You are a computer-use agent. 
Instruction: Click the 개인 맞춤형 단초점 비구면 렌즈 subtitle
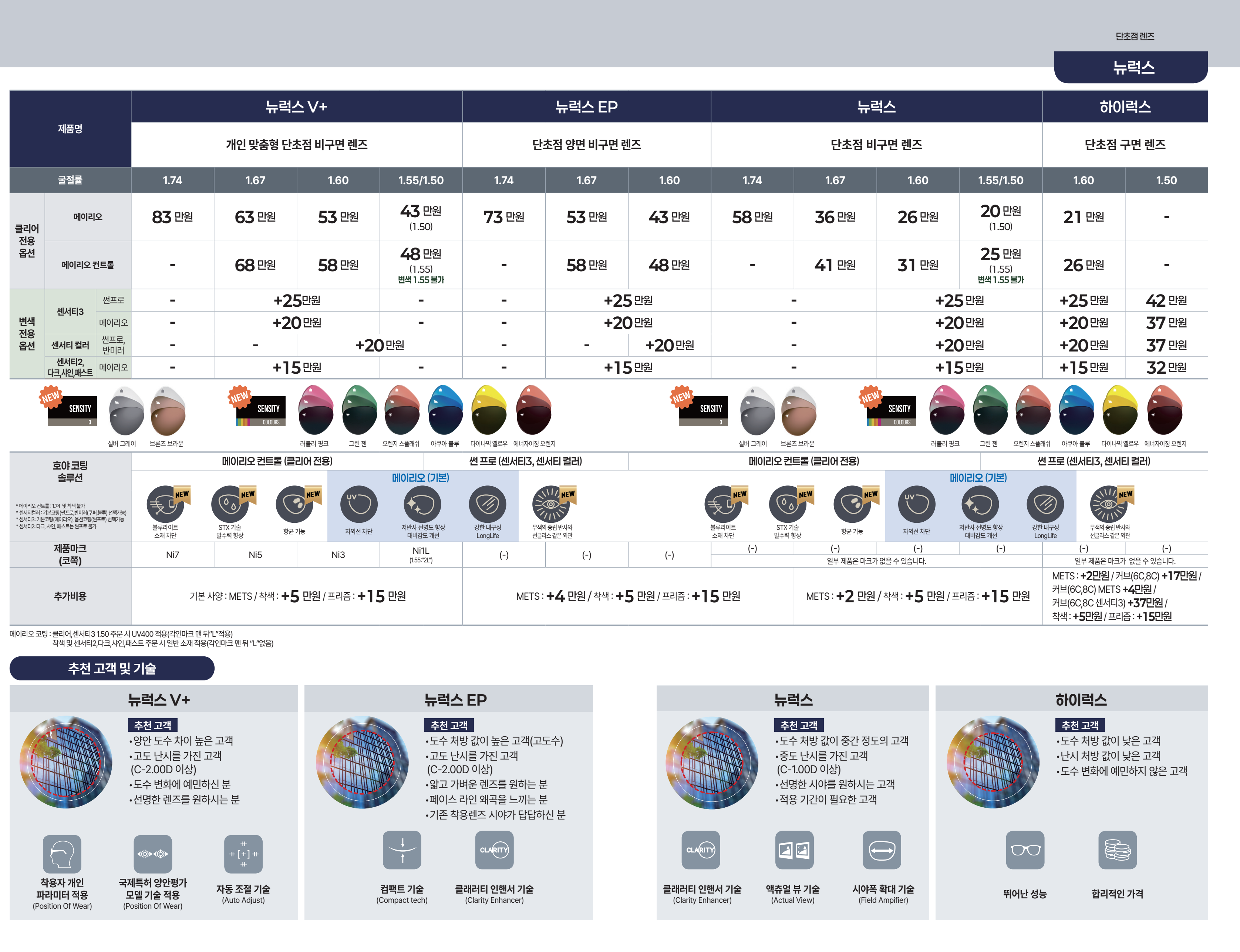click(x=296, y=145)
